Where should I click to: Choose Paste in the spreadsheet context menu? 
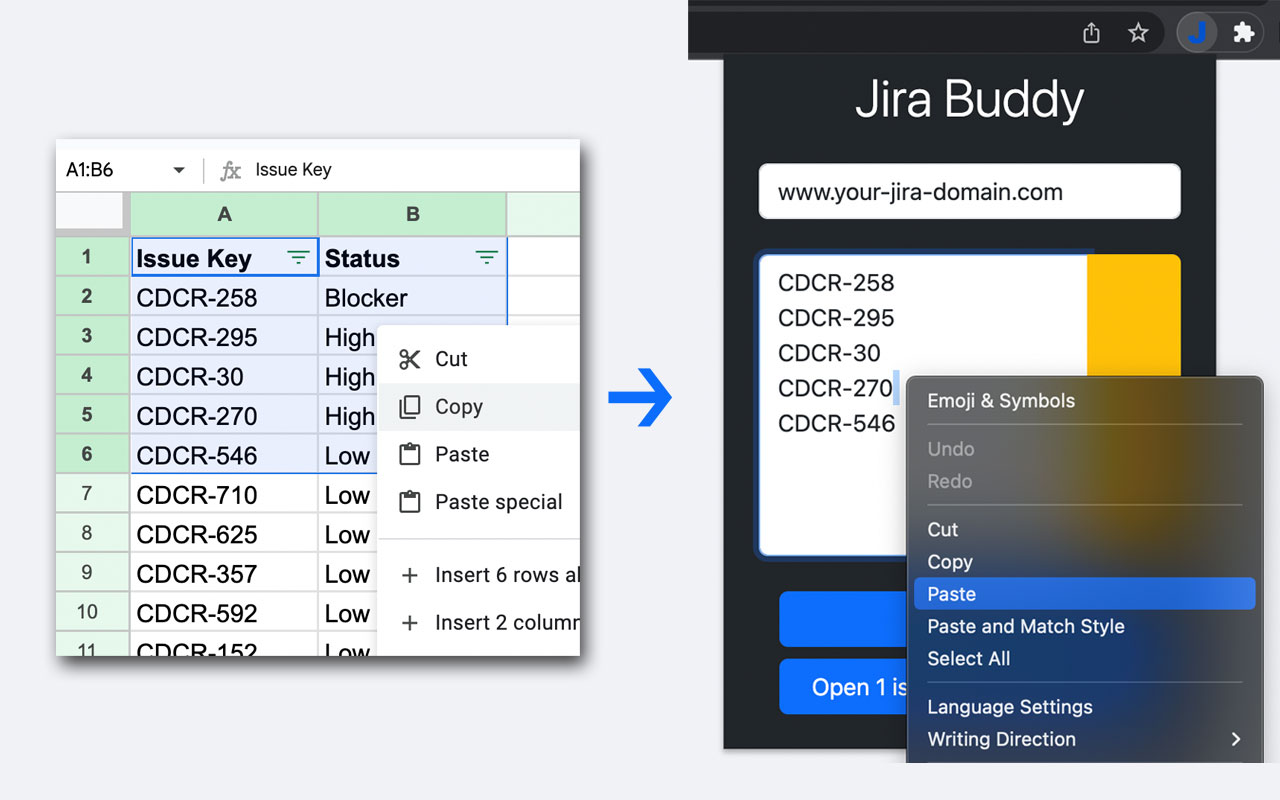(480, 454)
